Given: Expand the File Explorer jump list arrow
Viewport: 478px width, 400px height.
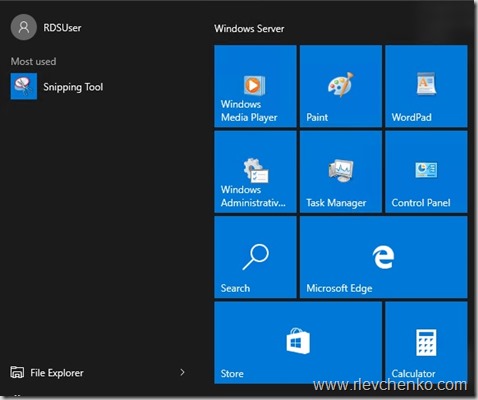Looking at the screenshot, I should (182, 372).
